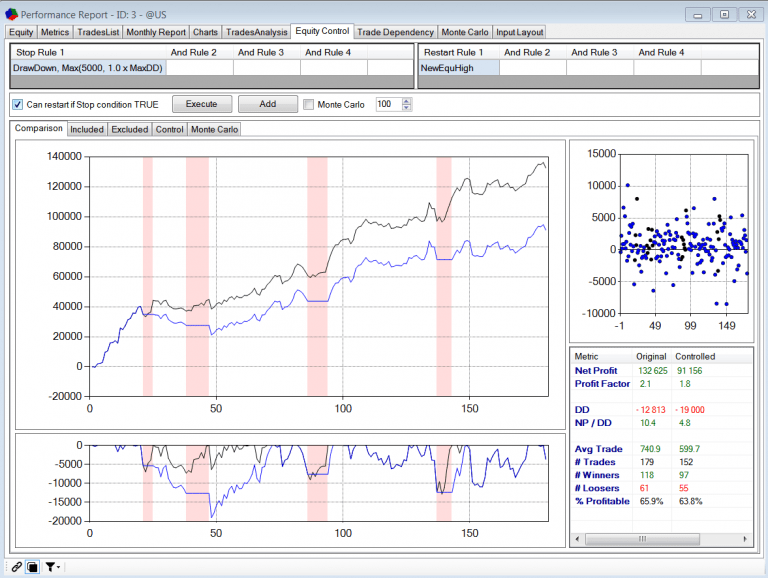Click the link chain icon in bottom toolbar
Image resolution: width=768 pixels, height=578 pixels.
click(15, 566)
